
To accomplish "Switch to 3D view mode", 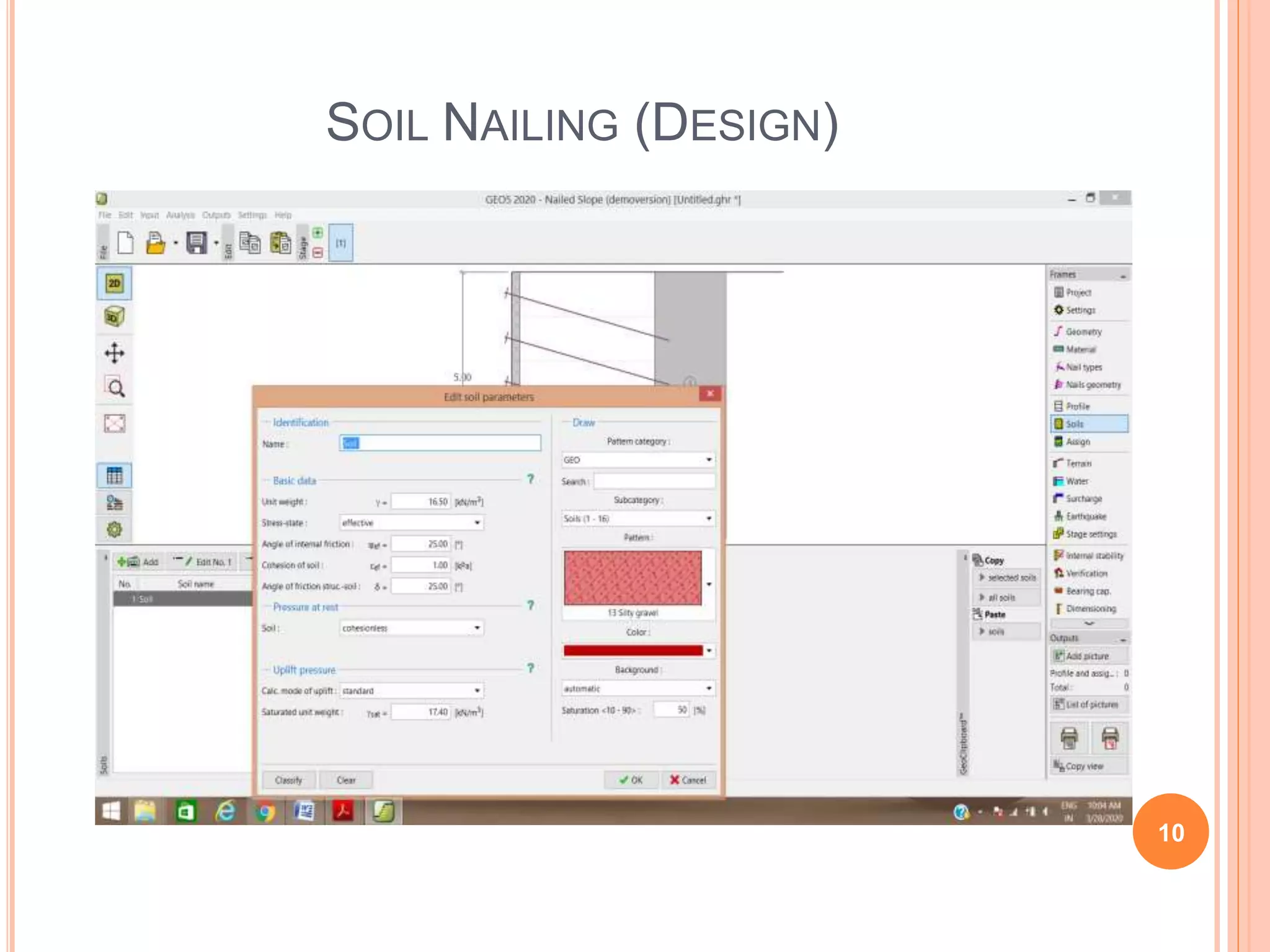I will point(114,317).
